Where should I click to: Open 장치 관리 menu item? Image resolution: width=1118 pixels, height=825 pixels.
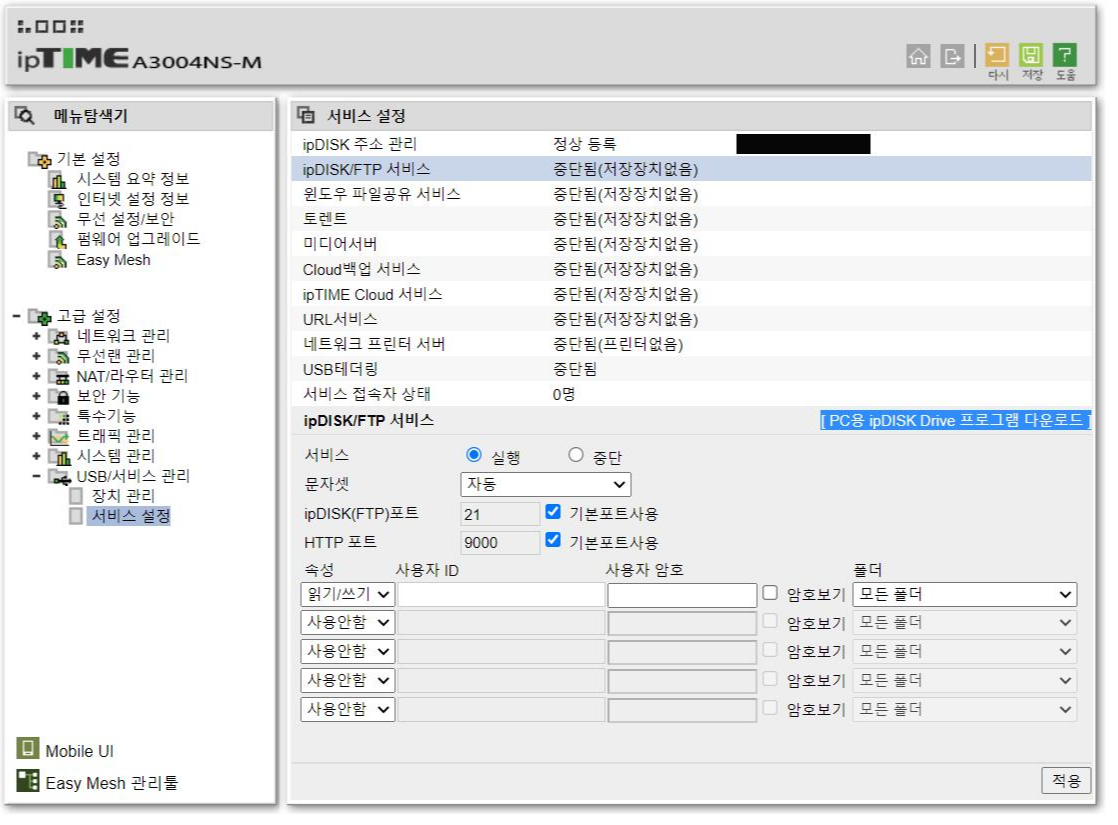click(x=123, y=496)
